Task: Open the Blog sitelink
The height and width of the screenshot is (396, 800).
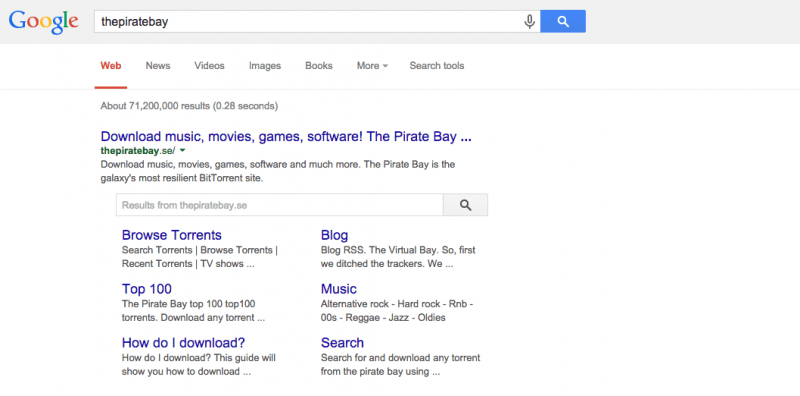Action: (x=334, y=235)
